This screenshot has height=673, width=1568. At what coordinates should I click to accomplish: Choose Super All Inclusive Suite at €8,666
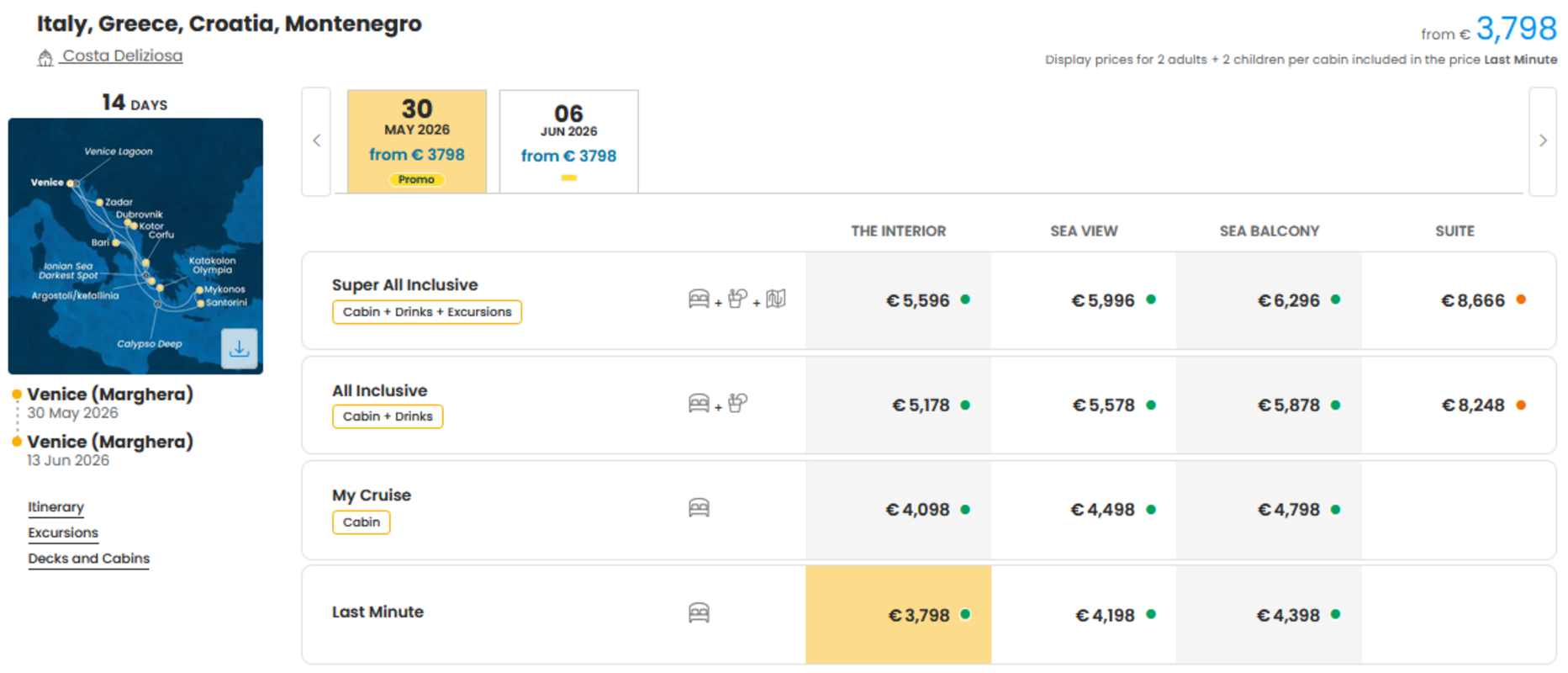click(x=1458, y=300)
